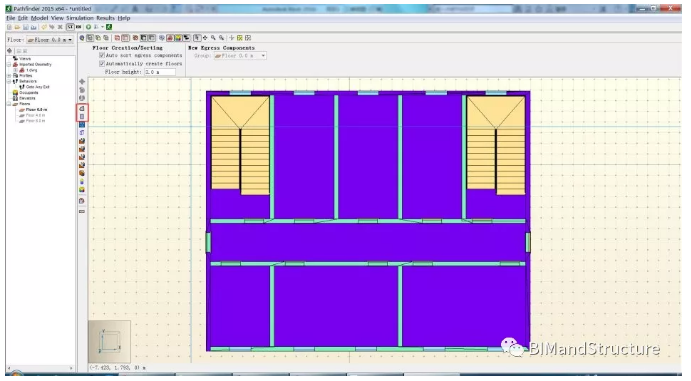The height and width of the screenshot is (381, 691).
Task: Open the Group dropdown under New Egress Components
Action: 240,56
